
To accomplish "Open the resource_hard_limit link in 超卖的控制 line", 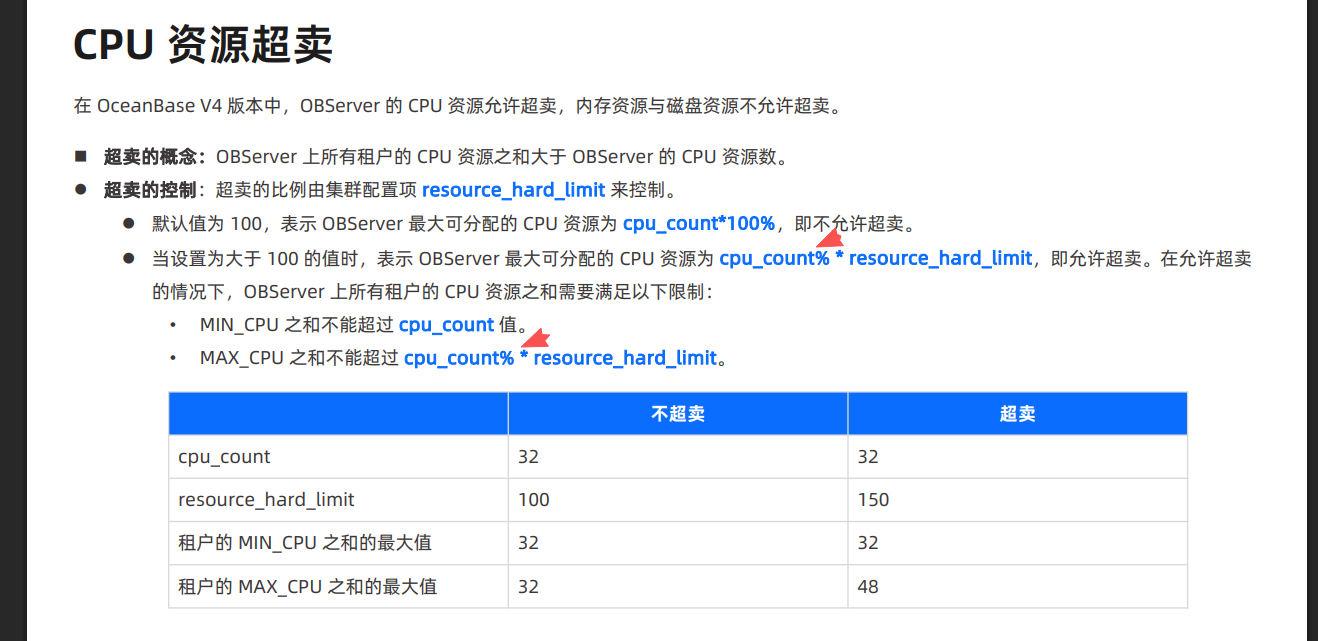I will 513,190.
